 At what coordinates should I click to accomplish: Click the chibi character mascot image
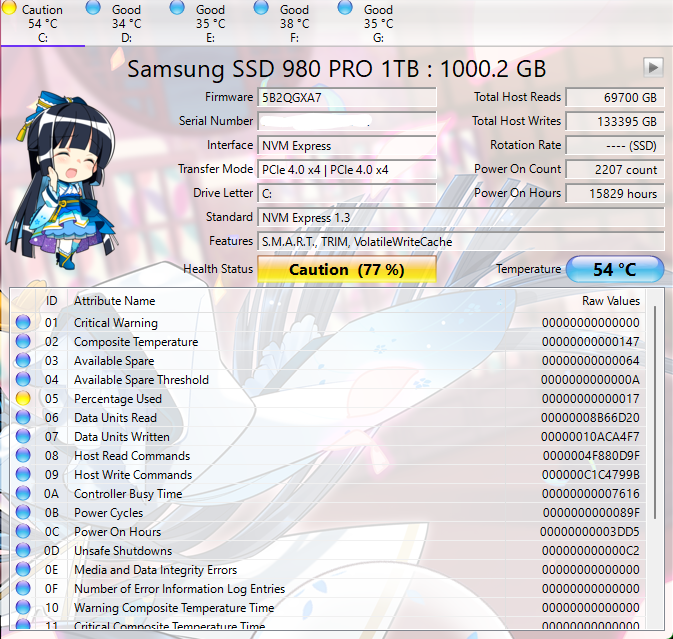pyautogui.click(x=64, y=180)
